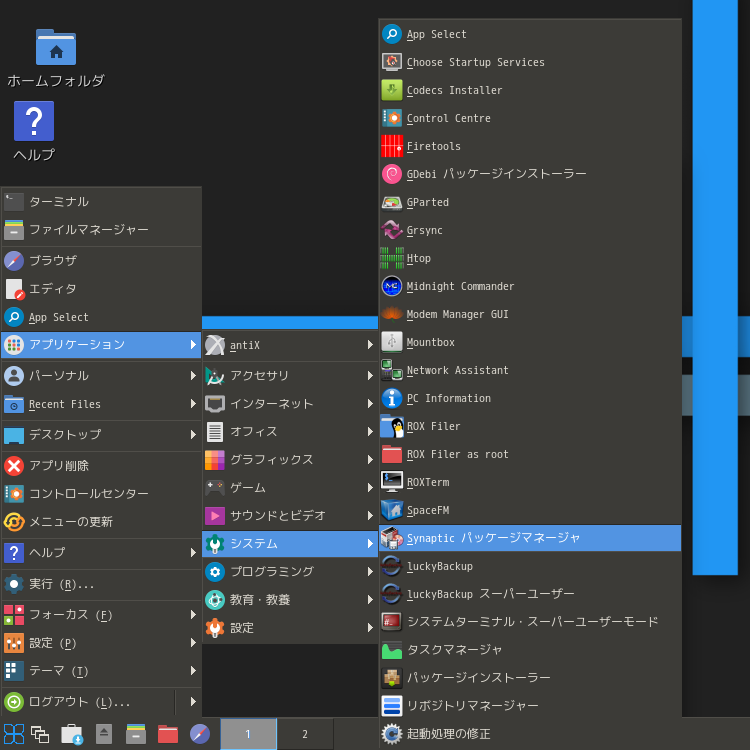Click the PC Information blue info icon
Image resolution: width=750 pixels, height=750 pixels.
[x=392, y=398]
